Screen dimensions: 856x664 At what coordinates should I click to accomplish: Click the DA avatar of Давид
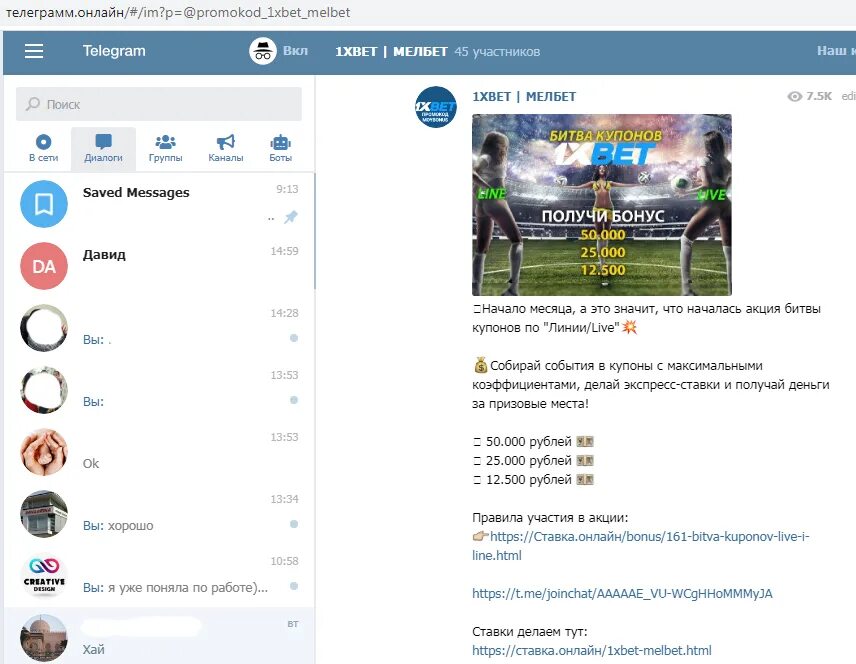coord(44,266)
